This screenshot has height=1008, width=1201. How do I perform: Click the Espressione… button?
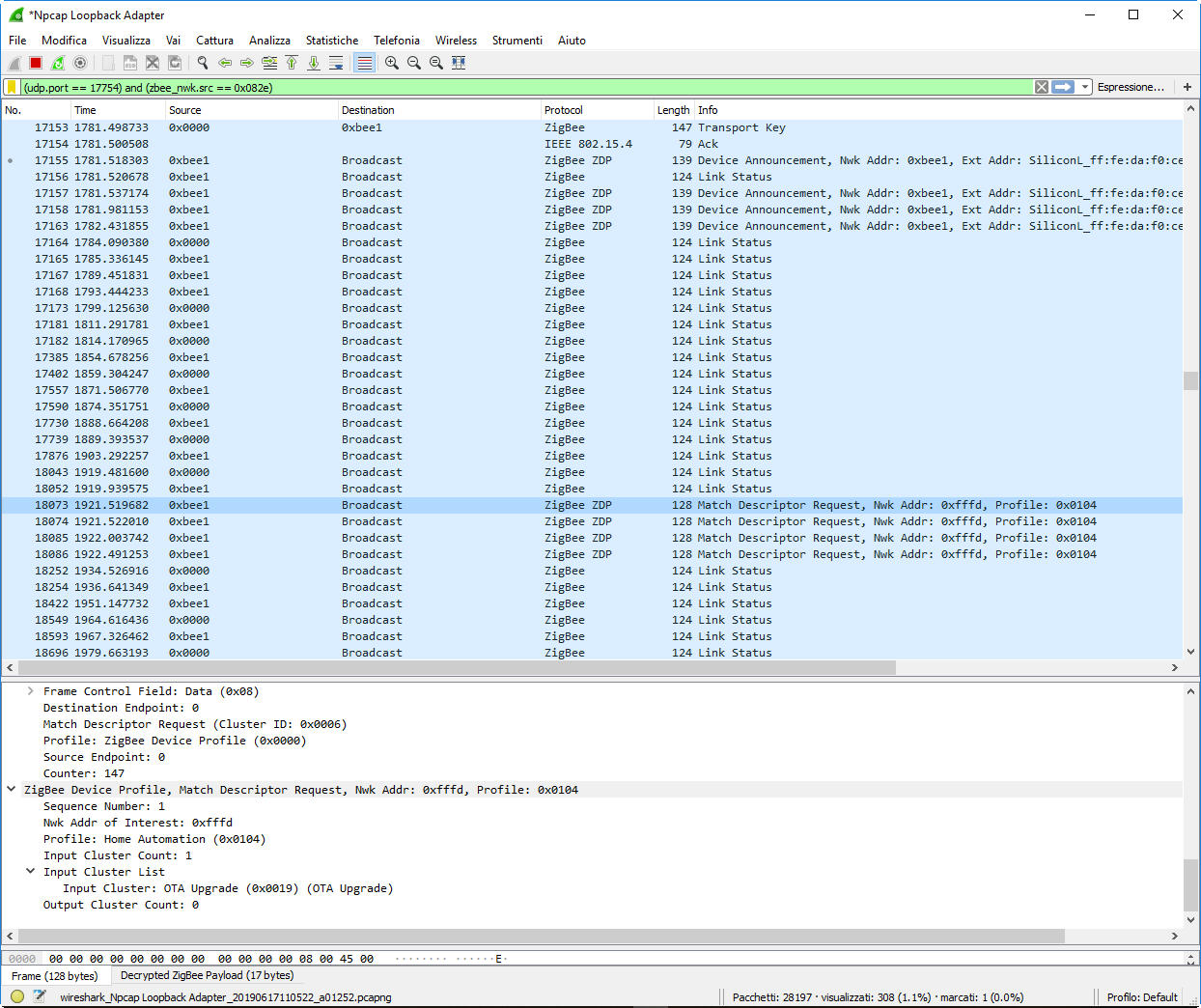coord(1131,87)
